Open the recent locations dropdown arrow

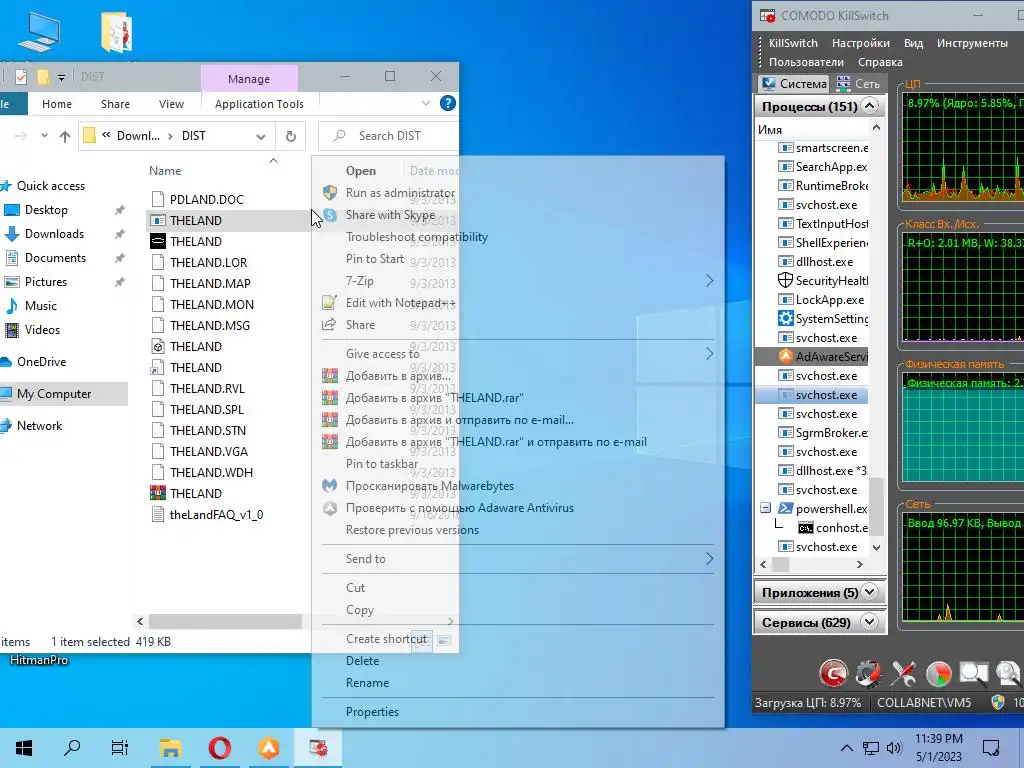pos(44,136)
